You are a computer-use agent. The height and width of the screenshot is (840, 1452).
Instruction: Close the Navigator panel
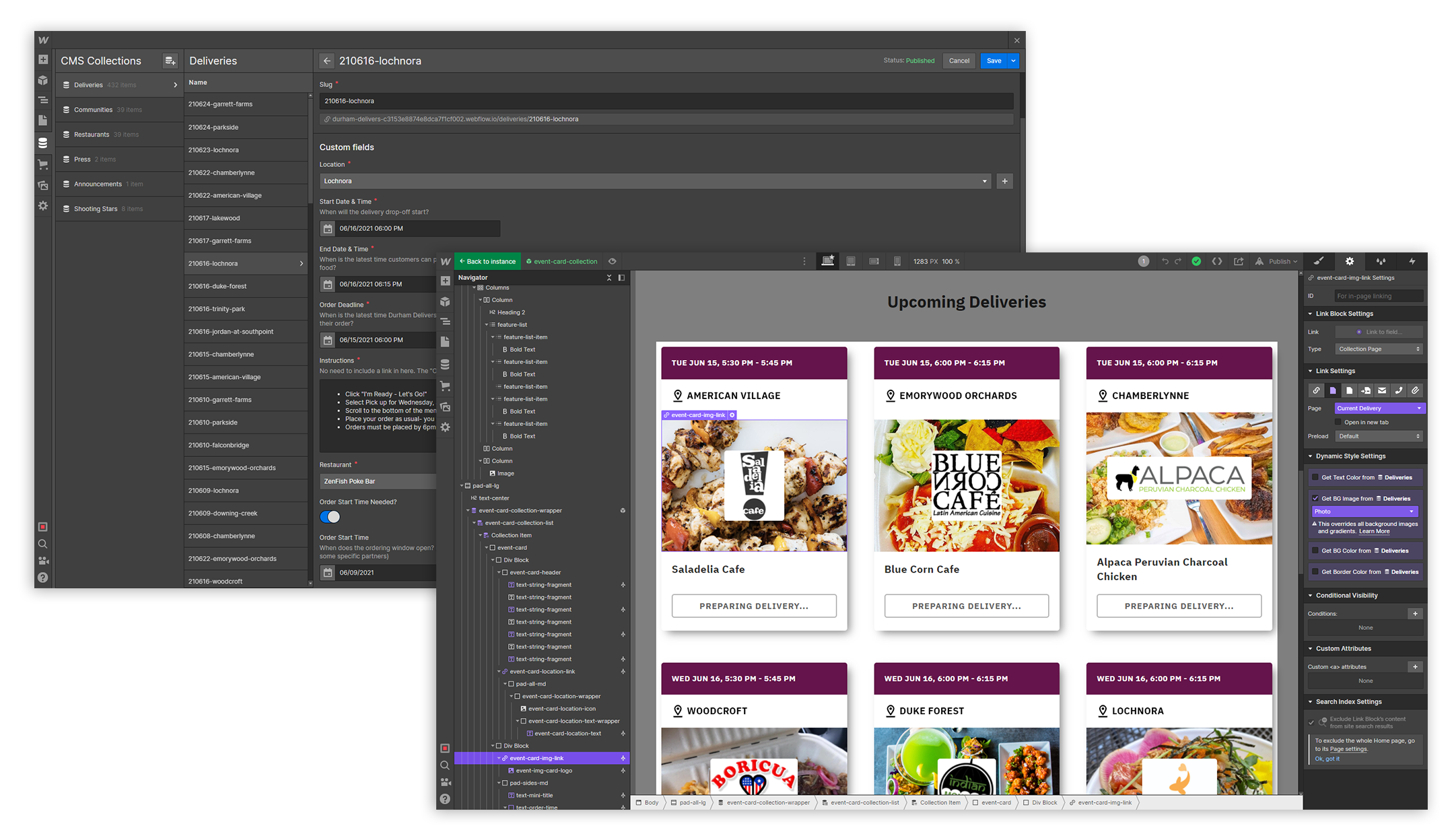coord(609,277)
